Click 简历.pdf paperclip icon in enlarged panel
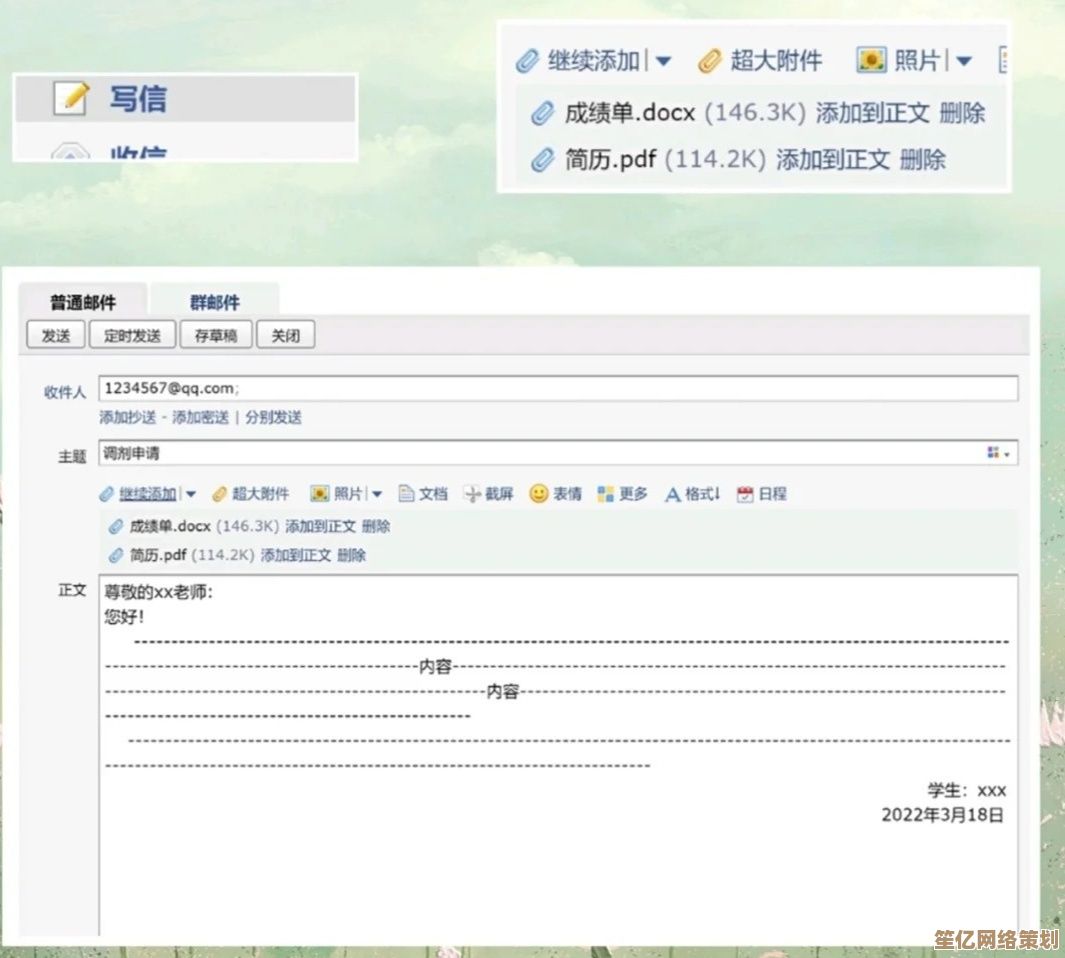 click(542, 160)
